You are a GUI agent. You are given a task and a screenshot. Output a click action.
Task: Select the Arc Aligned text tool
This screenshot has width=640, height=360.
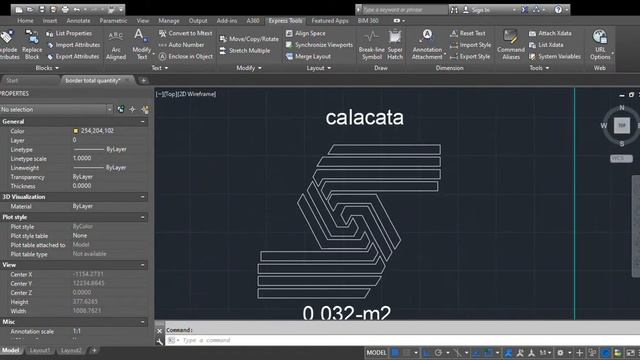pos(116,45)
